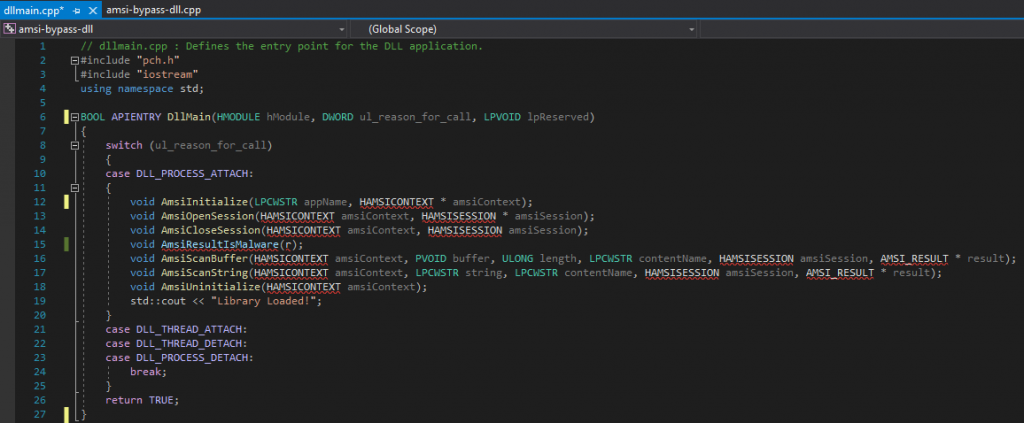Screen dimensions: 1024x423
Task: Click the yellow change marker on line 27
Action: pyautogui.click(x=67, y=414)
